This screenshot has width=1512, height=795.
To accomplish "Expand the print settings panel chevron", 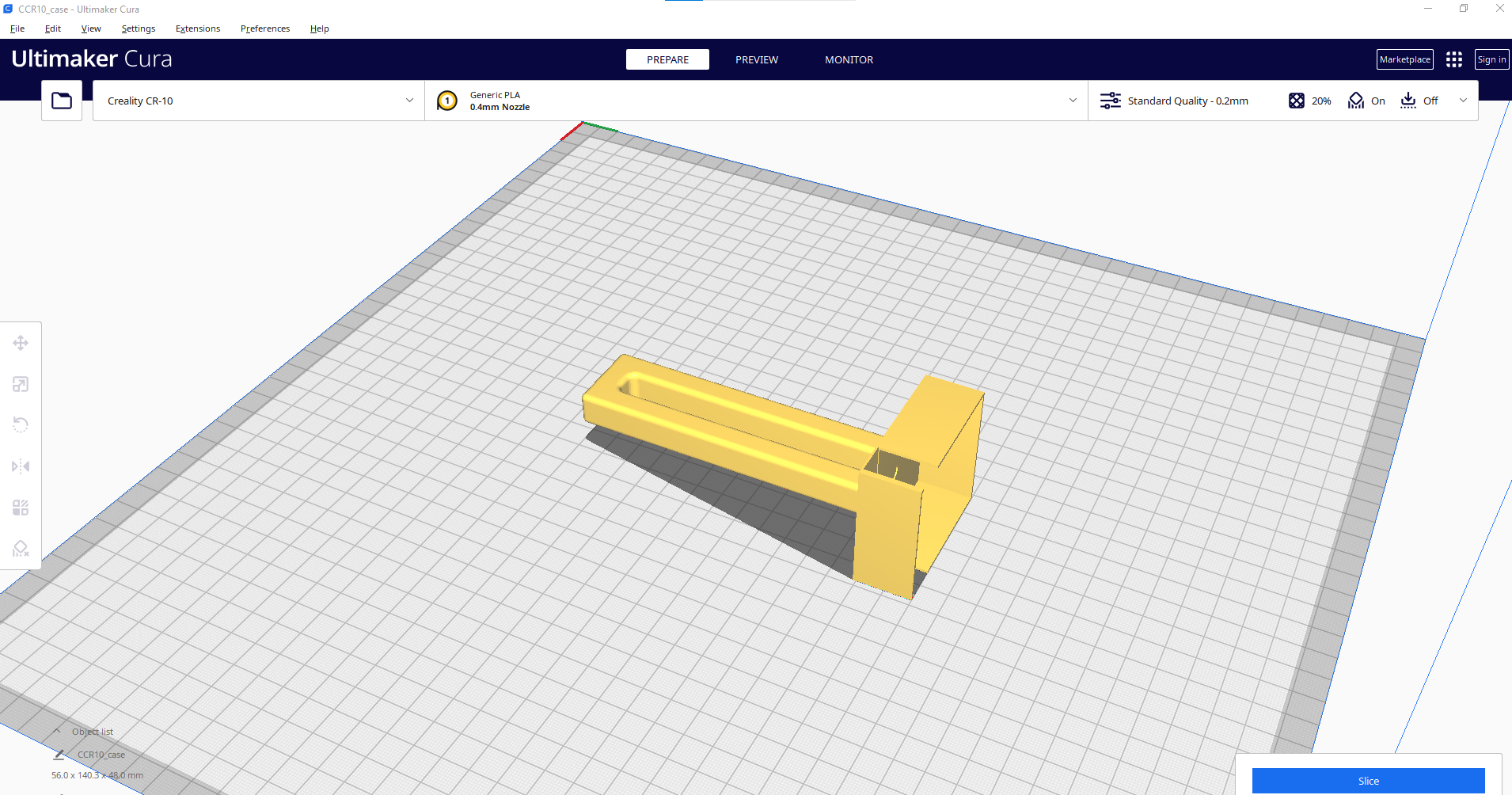I will [x=1463, y=101].
